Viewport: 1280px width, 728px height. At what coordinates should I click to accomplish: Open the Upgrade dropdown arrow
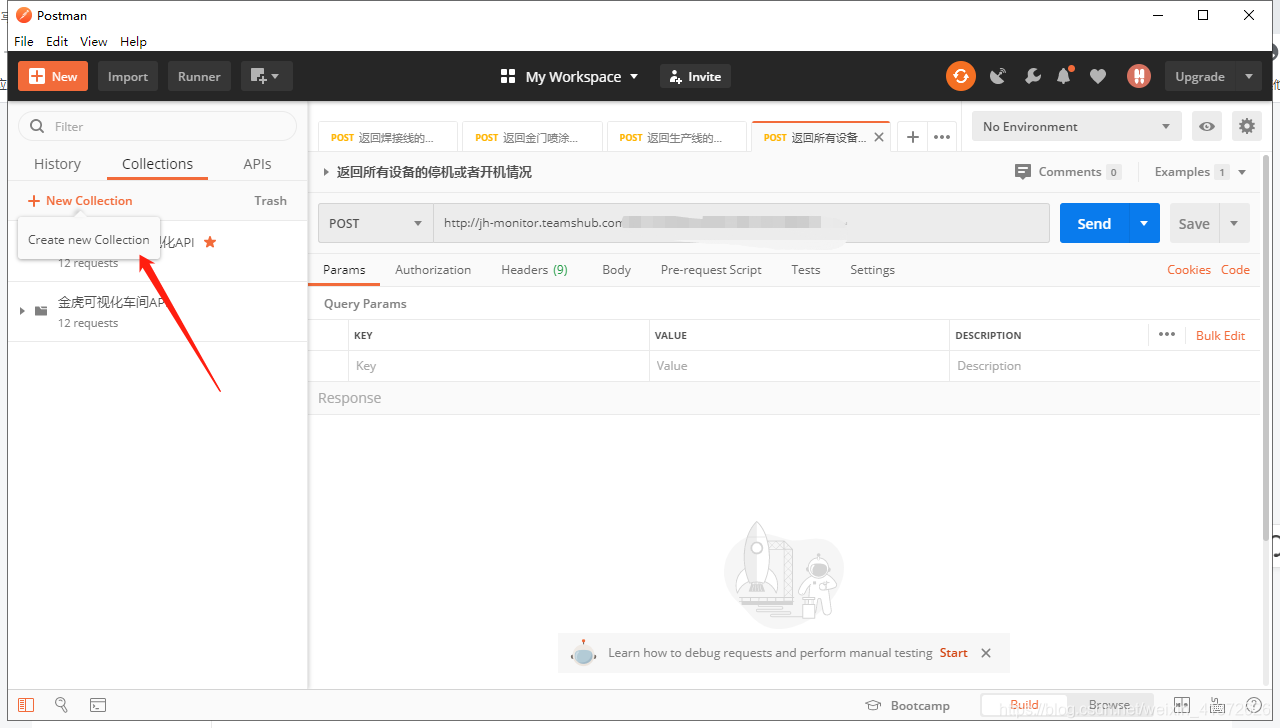1248,76
